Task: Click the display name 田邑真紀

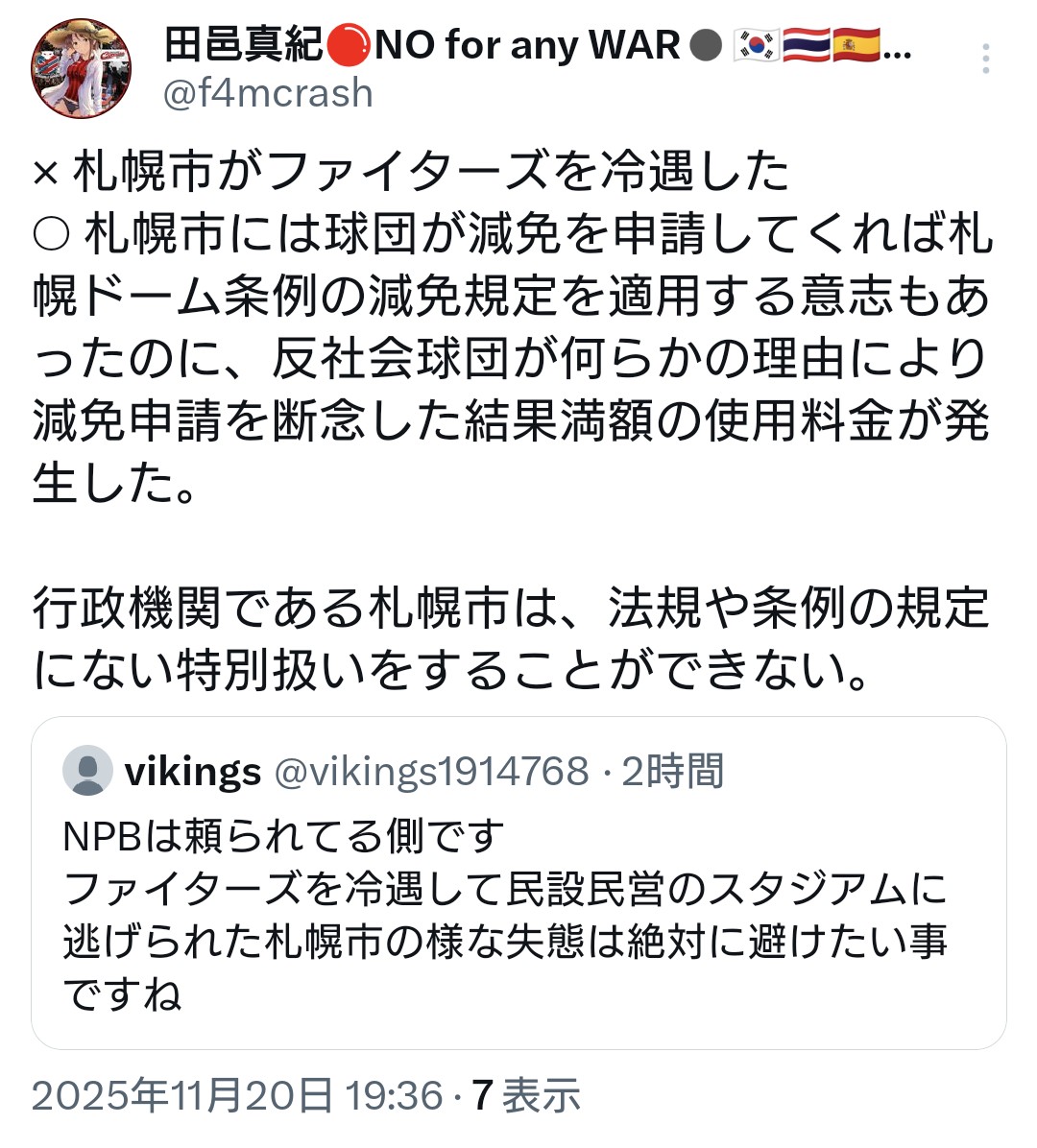Action: [x=244, y=45]
